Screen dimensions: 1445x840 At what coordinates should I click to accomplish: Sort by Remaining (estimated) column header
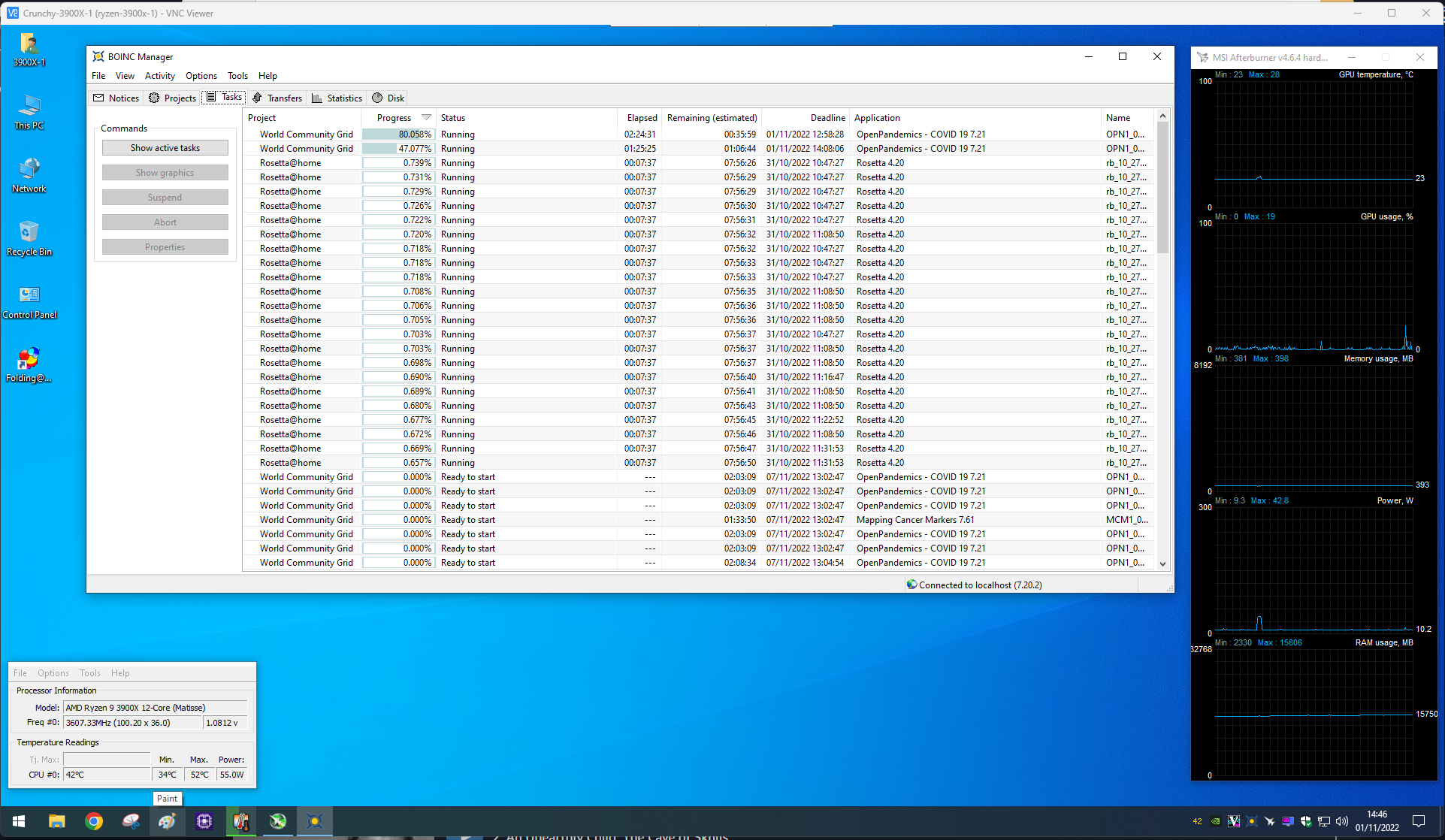712,118
